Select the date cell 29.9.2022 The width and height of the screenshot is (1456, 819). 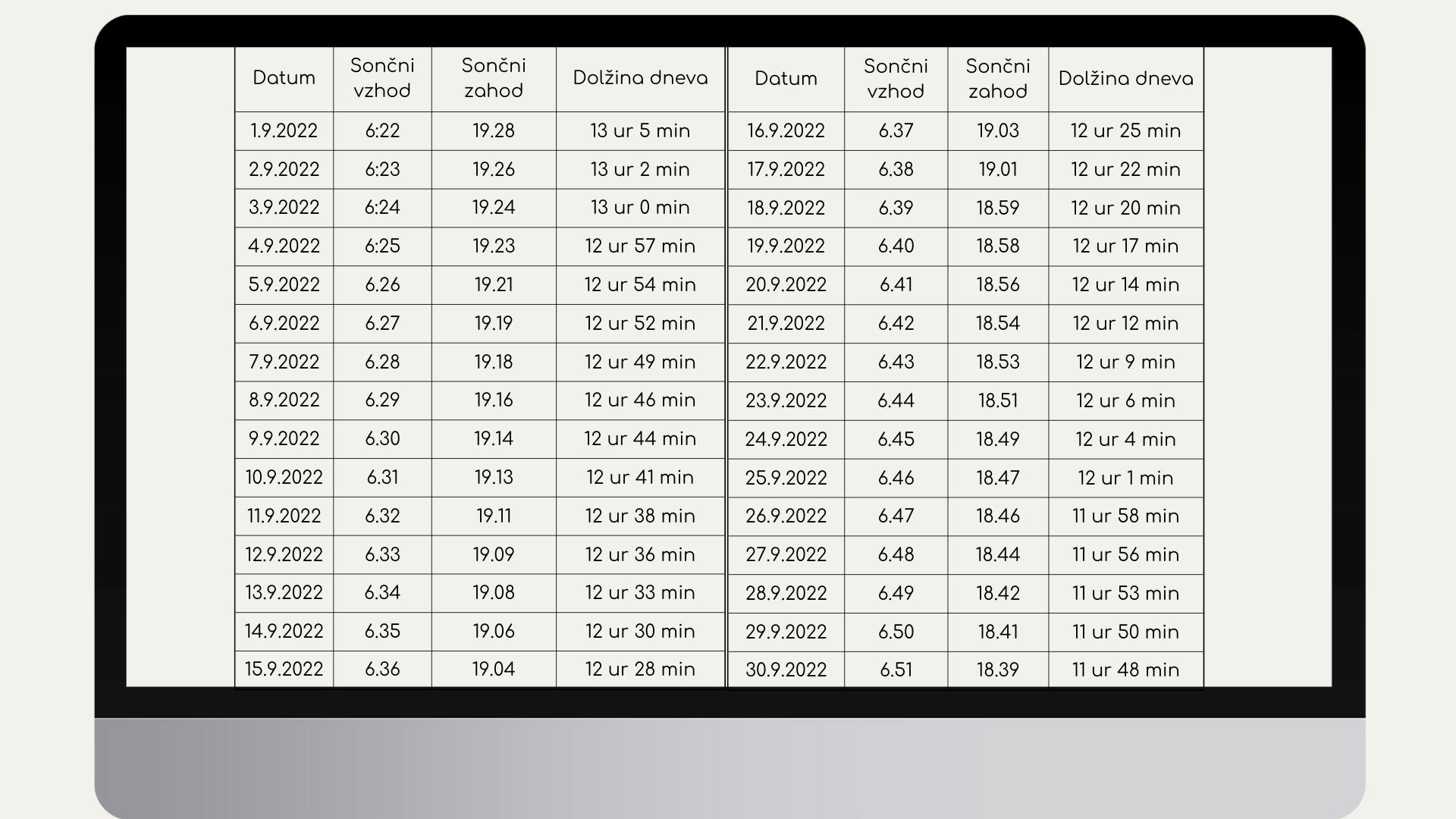(786, 632)
